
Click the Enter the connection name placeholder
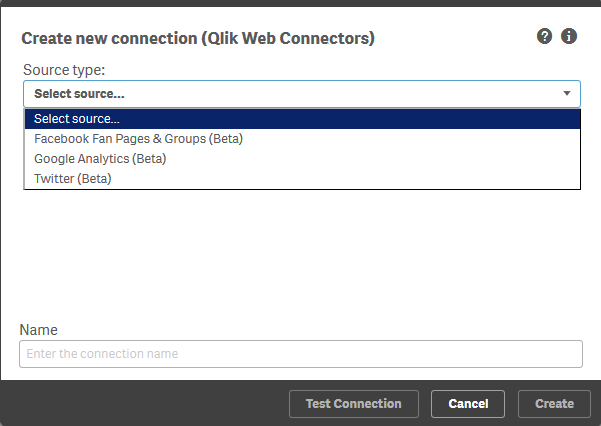coord(102,354)
